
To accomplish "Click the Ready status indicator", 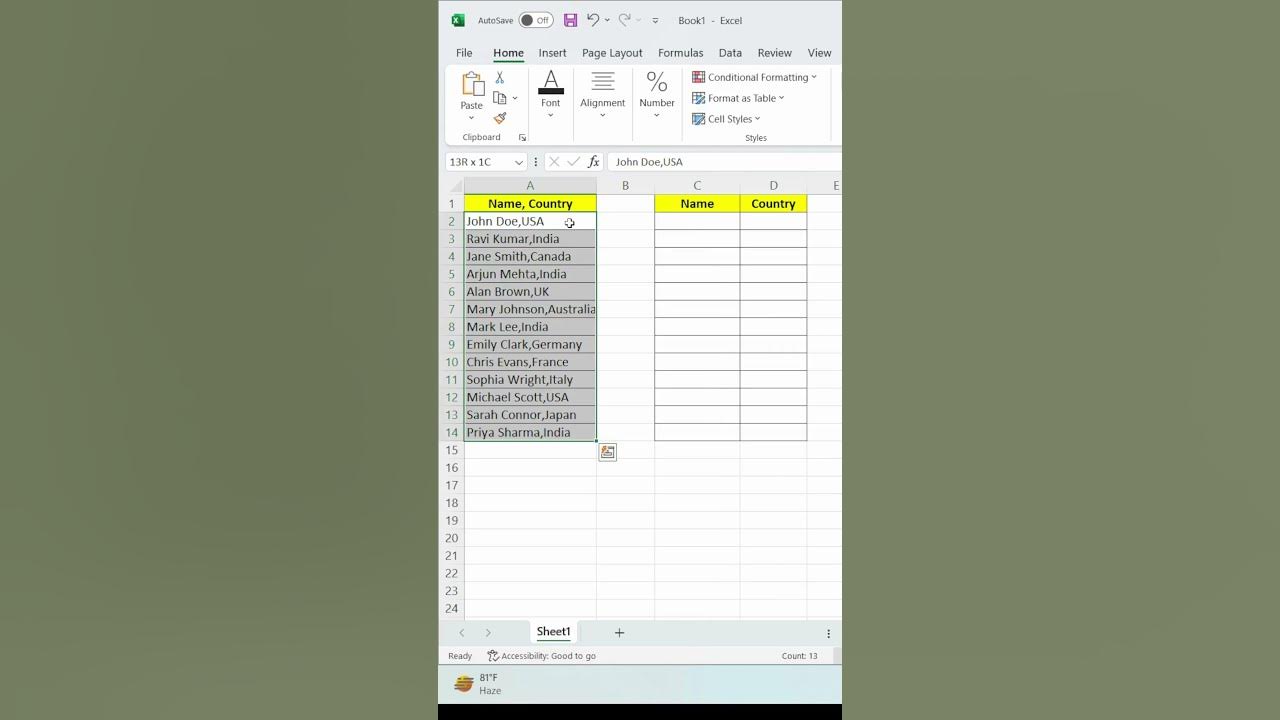I will [460, 656].
